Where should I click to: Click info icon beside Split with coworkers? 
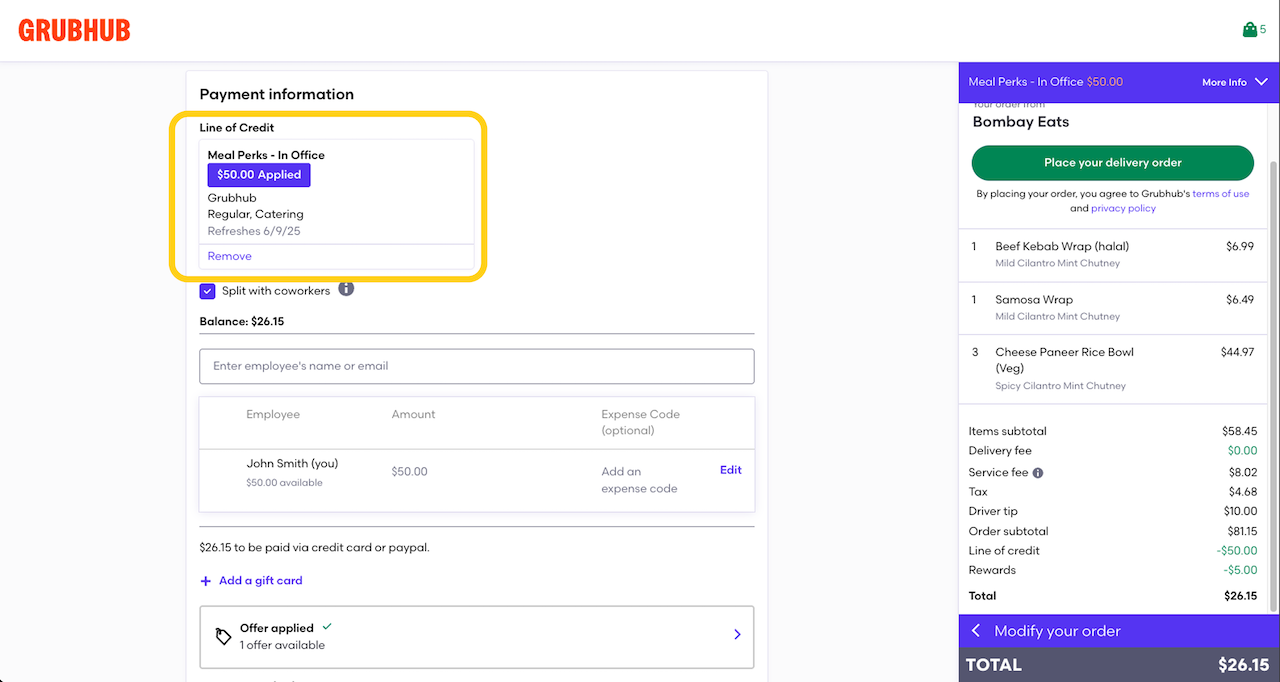(x=346, y=289)
